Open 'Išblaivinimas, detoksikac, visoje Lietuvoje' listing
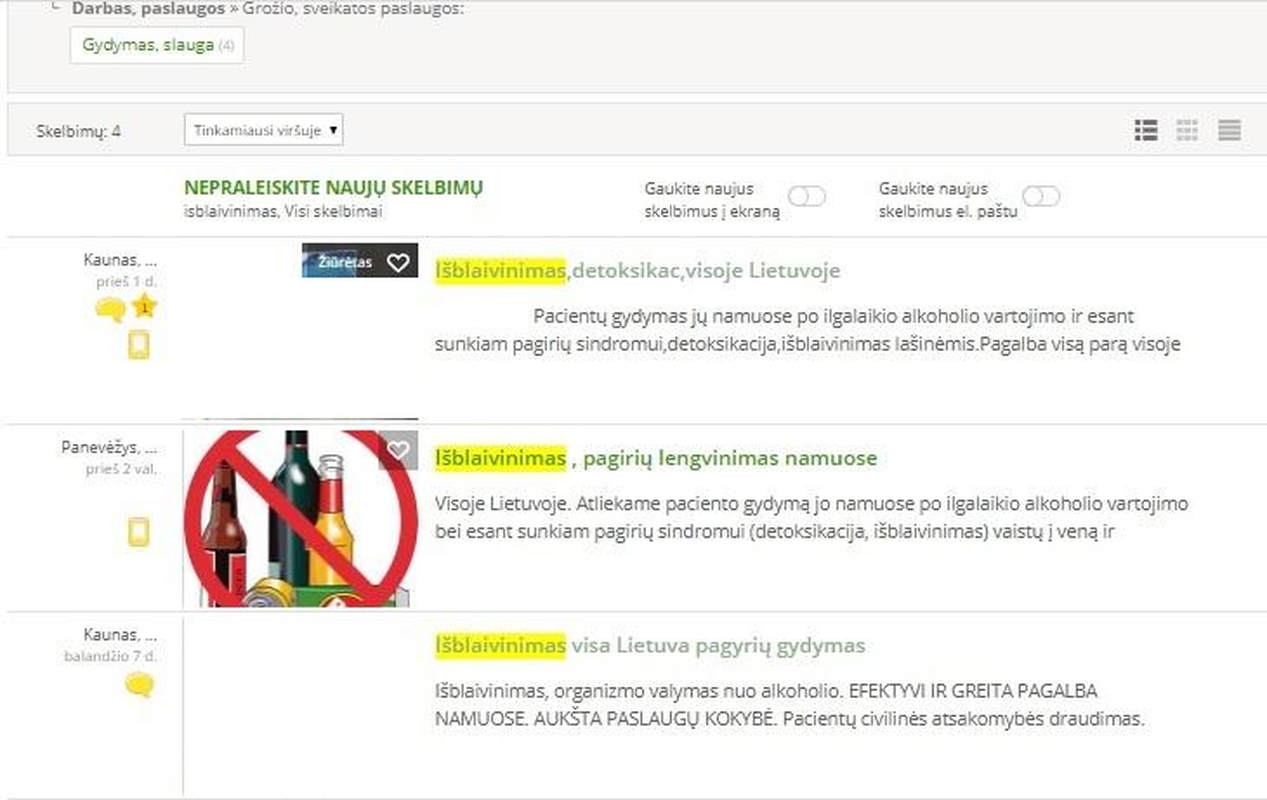 637,270
